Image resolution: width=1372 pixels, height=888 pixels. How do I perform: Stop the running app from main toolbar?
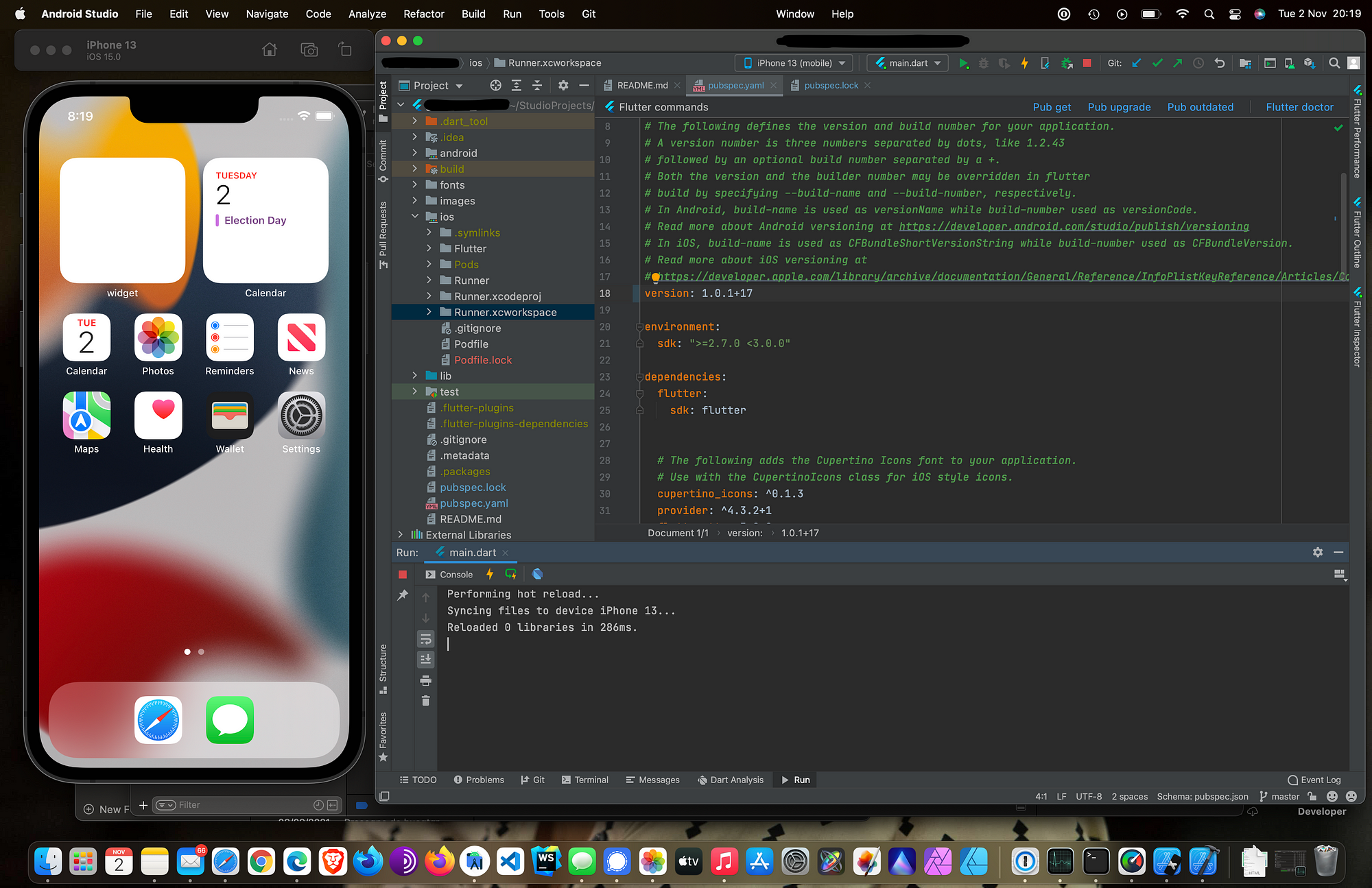[x=1087, y=63]
